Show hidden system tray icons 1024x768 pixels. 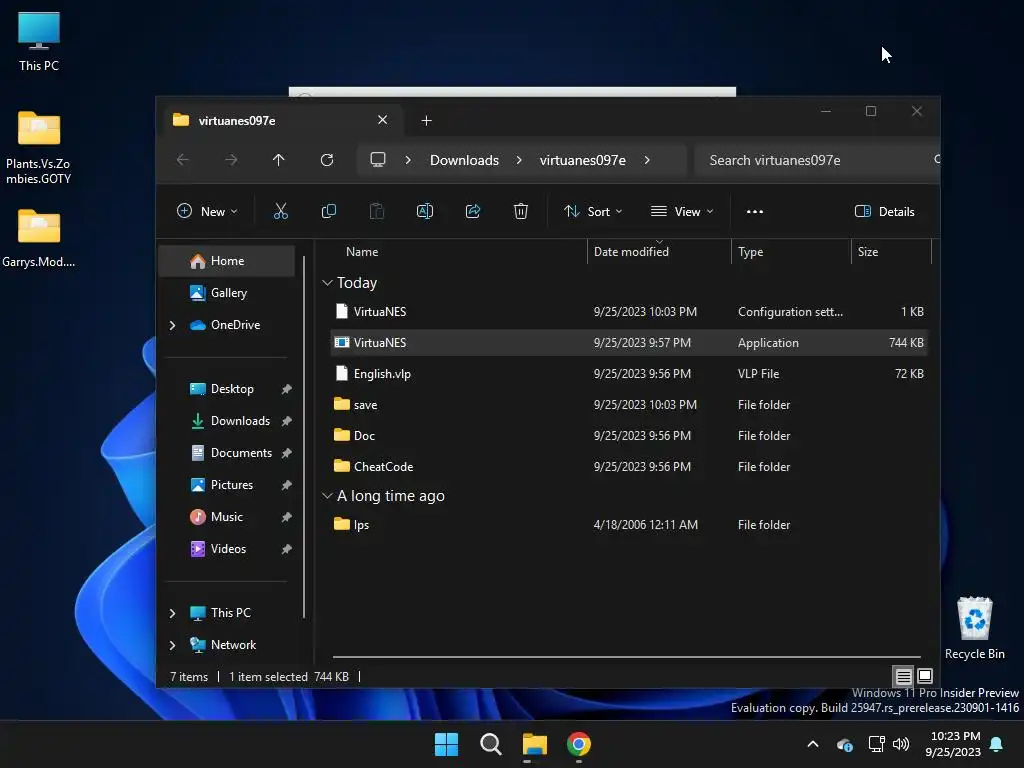pyautogui.click(x=813, y=744)
